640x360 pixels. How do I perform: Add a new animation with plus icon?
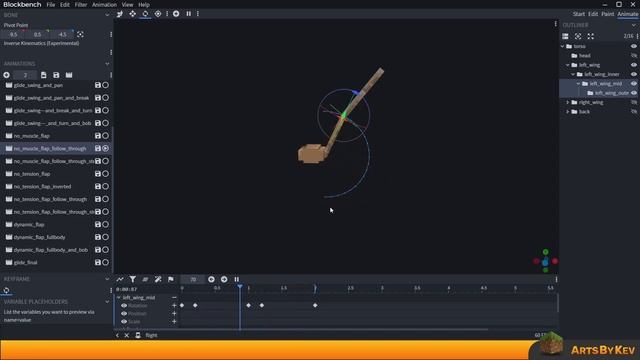7,75
